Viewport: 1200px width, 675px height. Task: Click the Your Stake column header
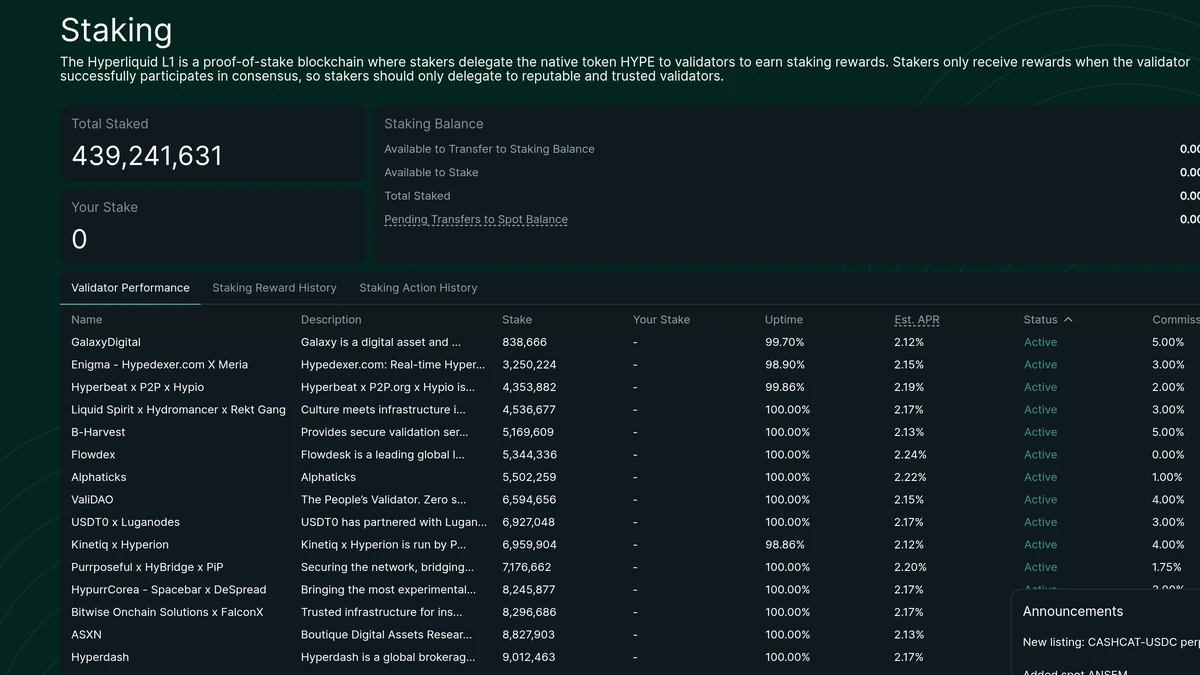pyautogui.click(x=661, y=320)
